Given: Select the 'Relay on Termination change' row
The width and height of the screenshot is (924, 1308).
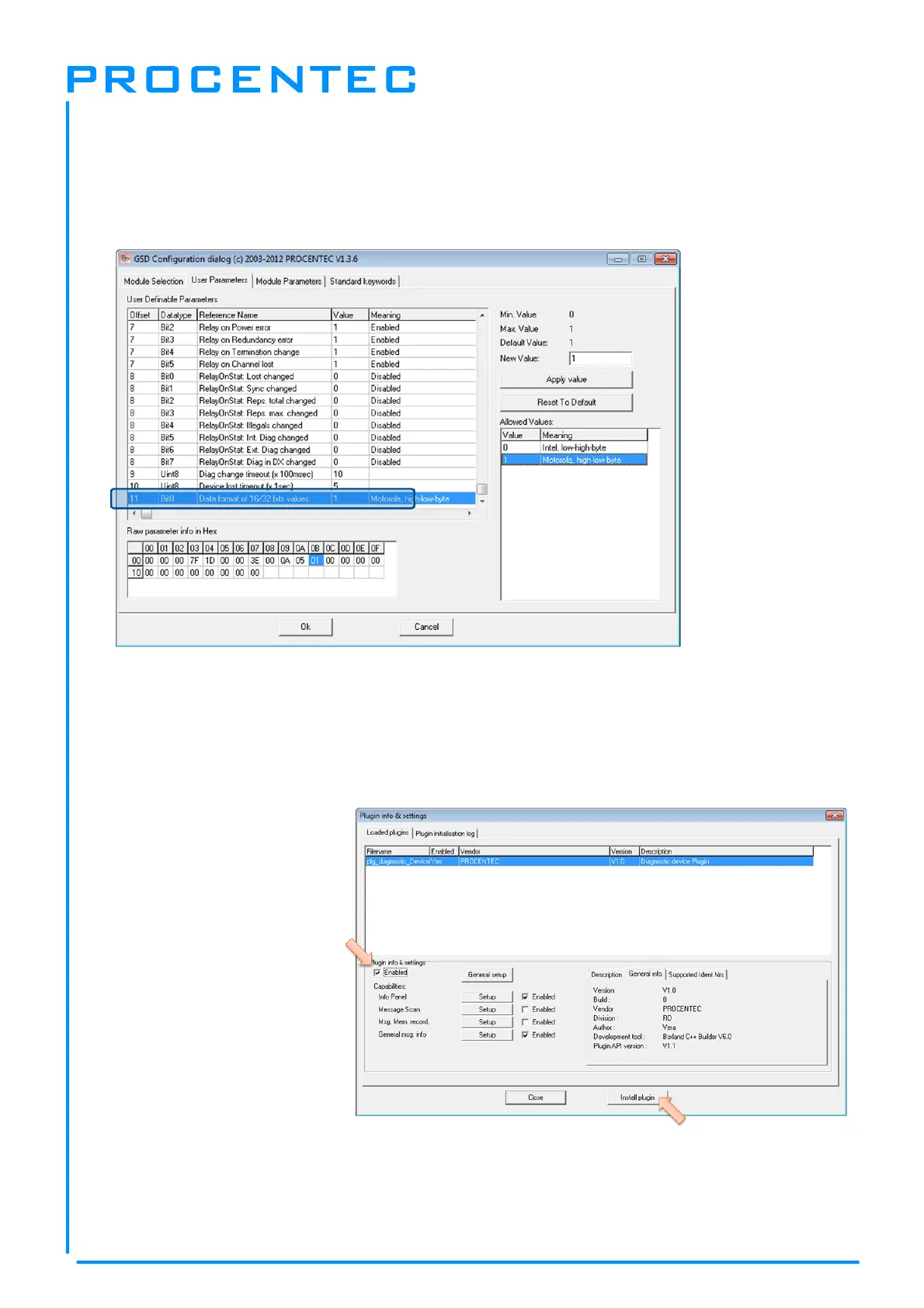Looking at the screenshot, I should pos(301,352).
